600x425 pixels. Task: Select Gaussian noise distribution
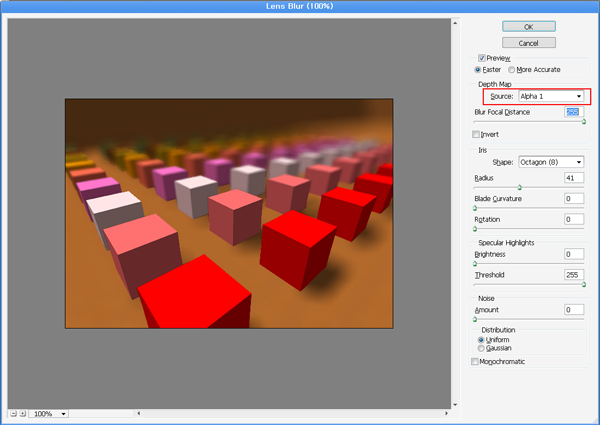click(x=481, y=348)
